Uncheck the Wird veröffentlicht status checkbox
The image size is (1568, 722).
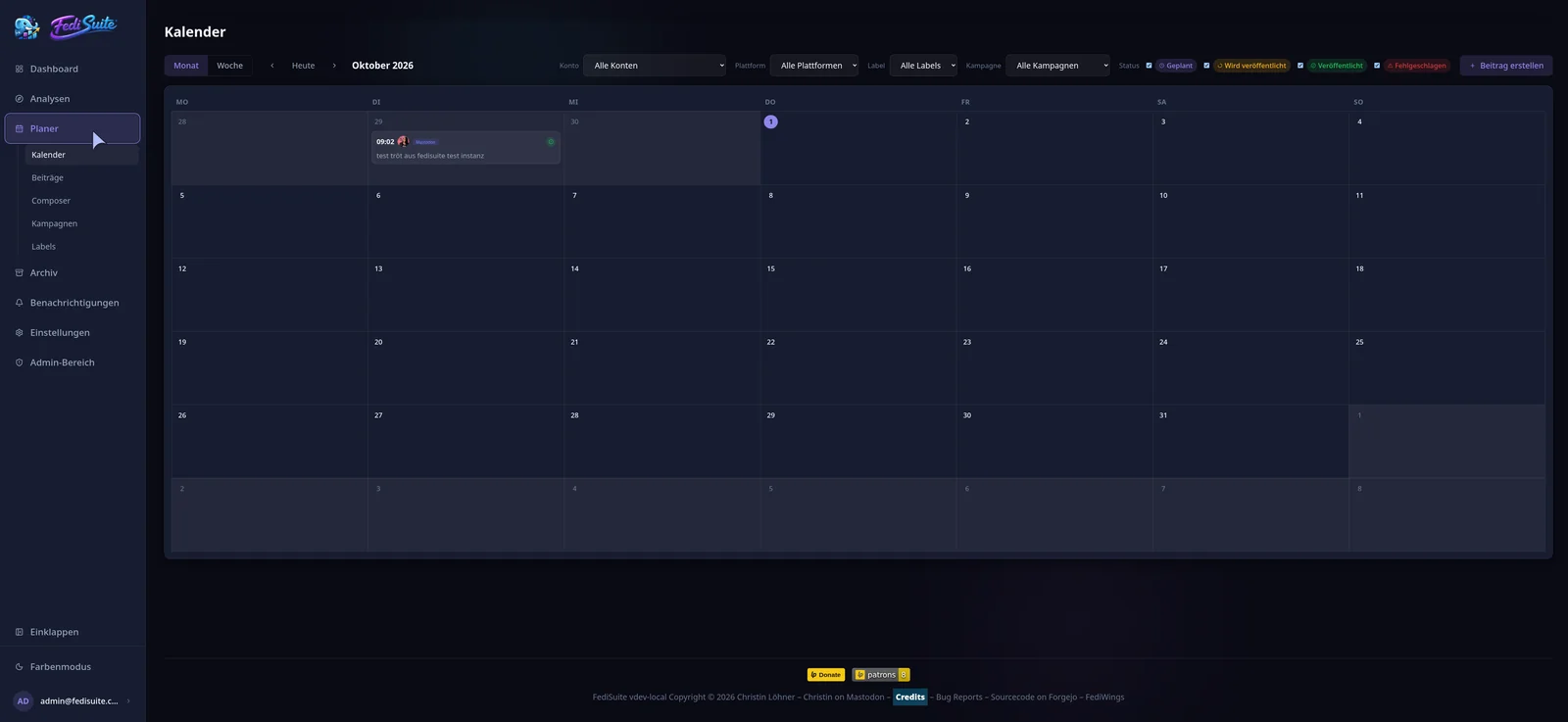(x=1206, y=66)
